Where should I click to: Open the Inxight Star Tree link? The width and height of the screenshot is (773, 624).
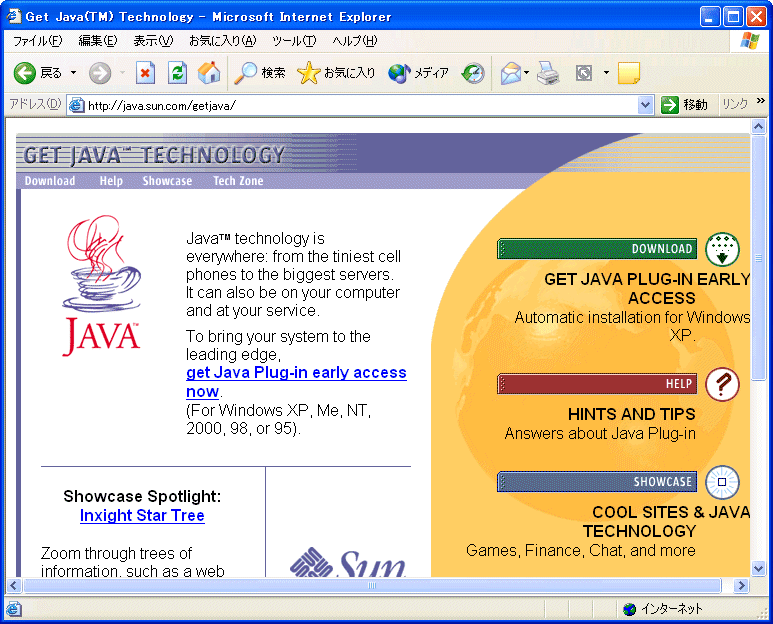tap(142, 516)
